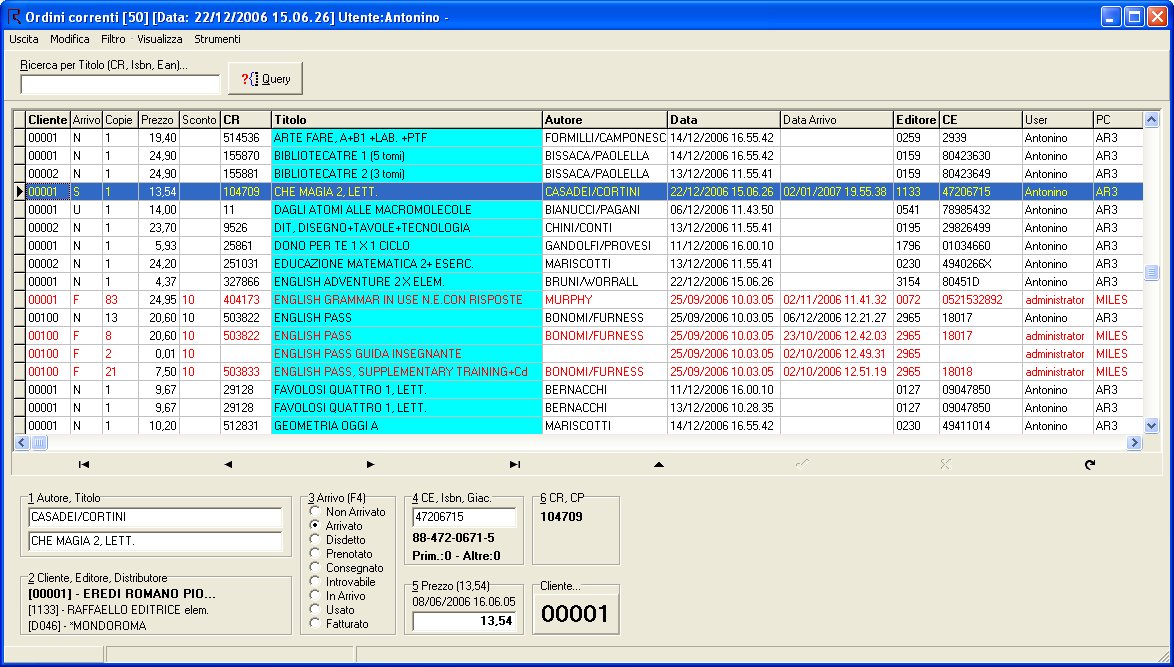1174x667 pixels.
Task: Click CR cell '327866'
Action: click(246, 281)
